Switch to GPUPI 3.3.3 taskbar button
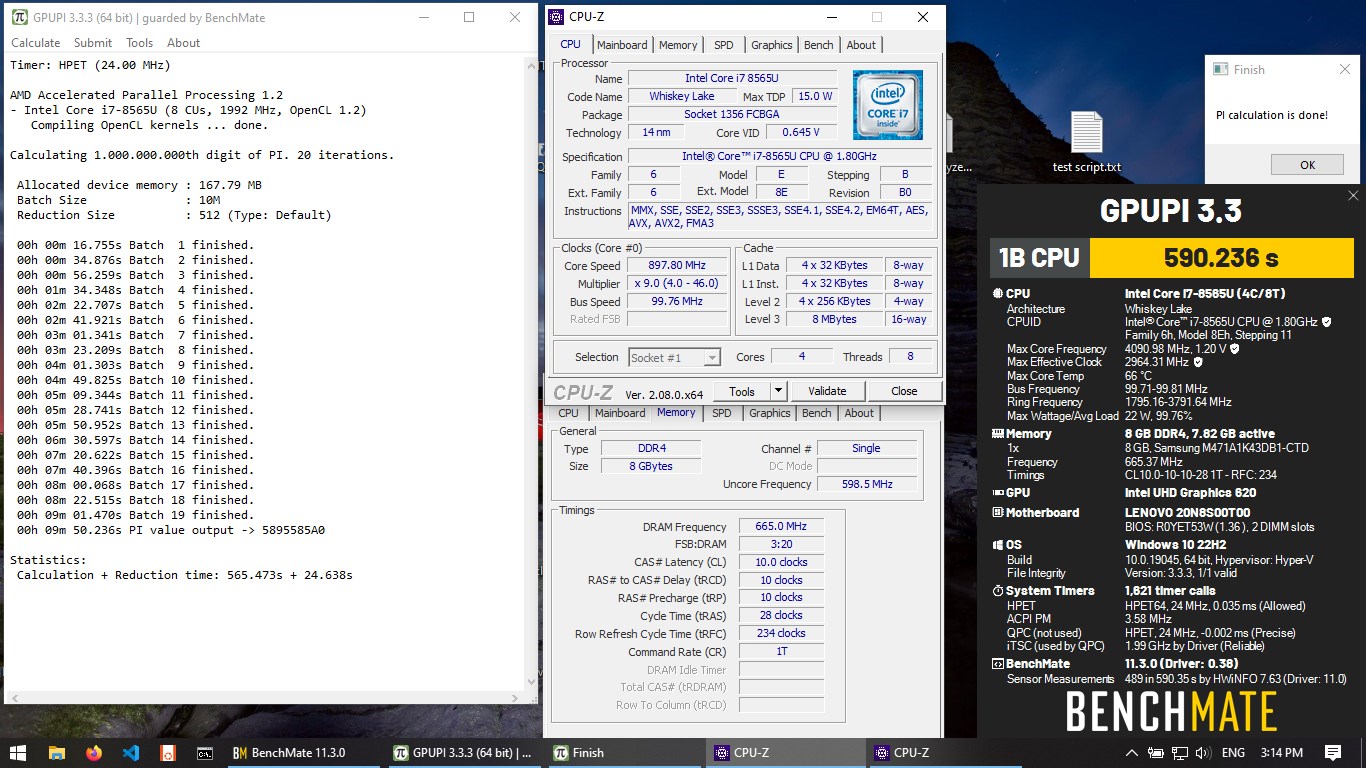The image size is (1366, 768). (x=466, y=753)
